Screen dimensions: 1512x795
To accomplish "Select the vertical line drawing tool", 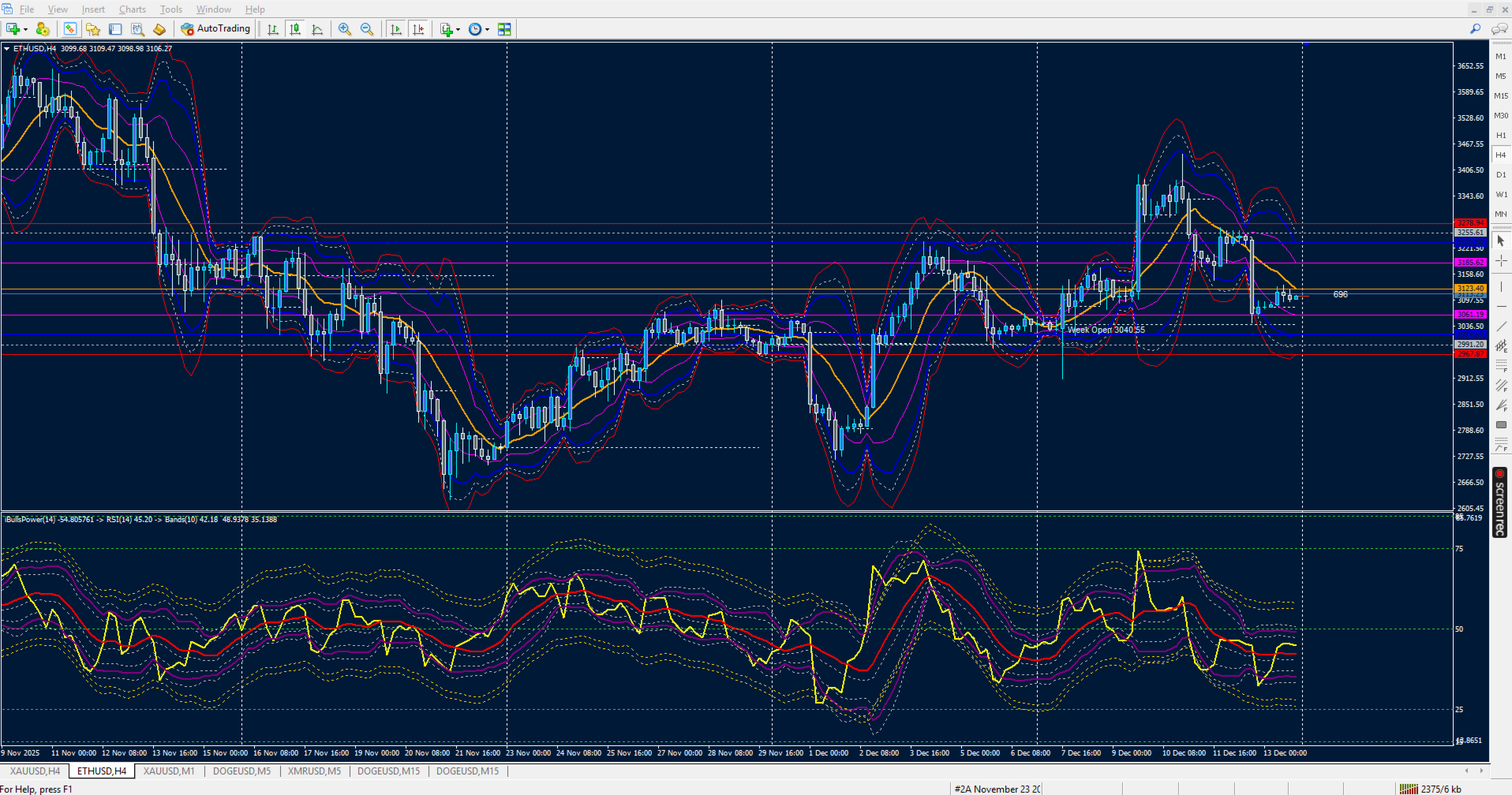I will click(1501, 286).
